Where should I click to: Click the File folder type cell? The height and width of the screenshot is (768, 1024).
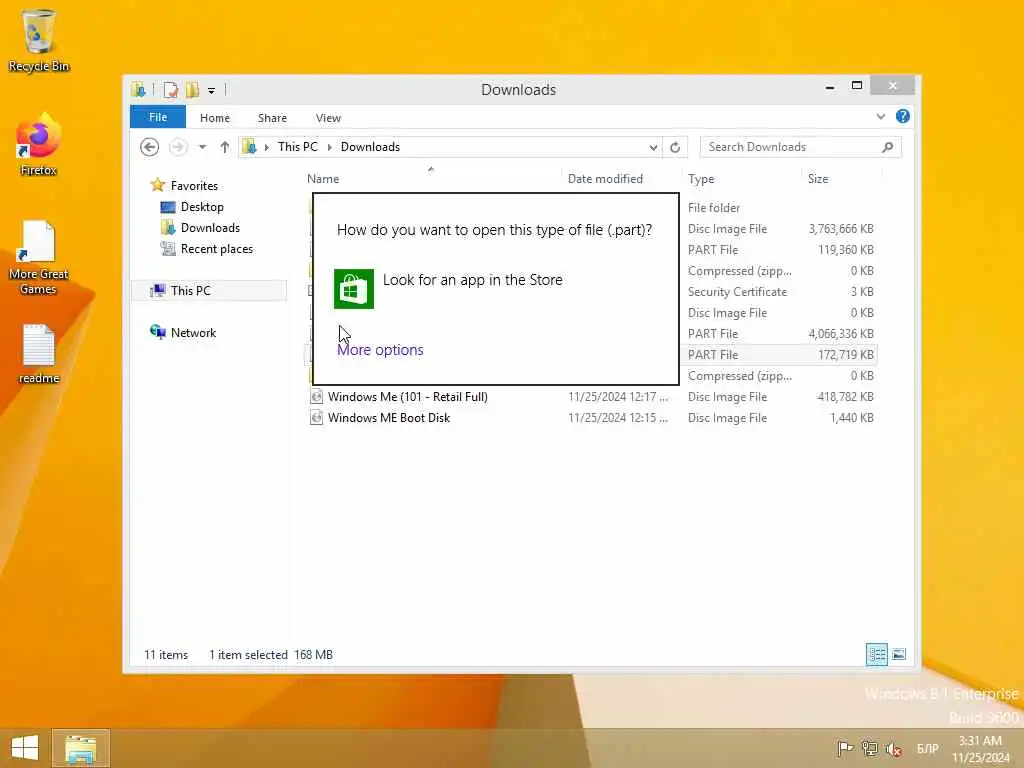(714, 208)
